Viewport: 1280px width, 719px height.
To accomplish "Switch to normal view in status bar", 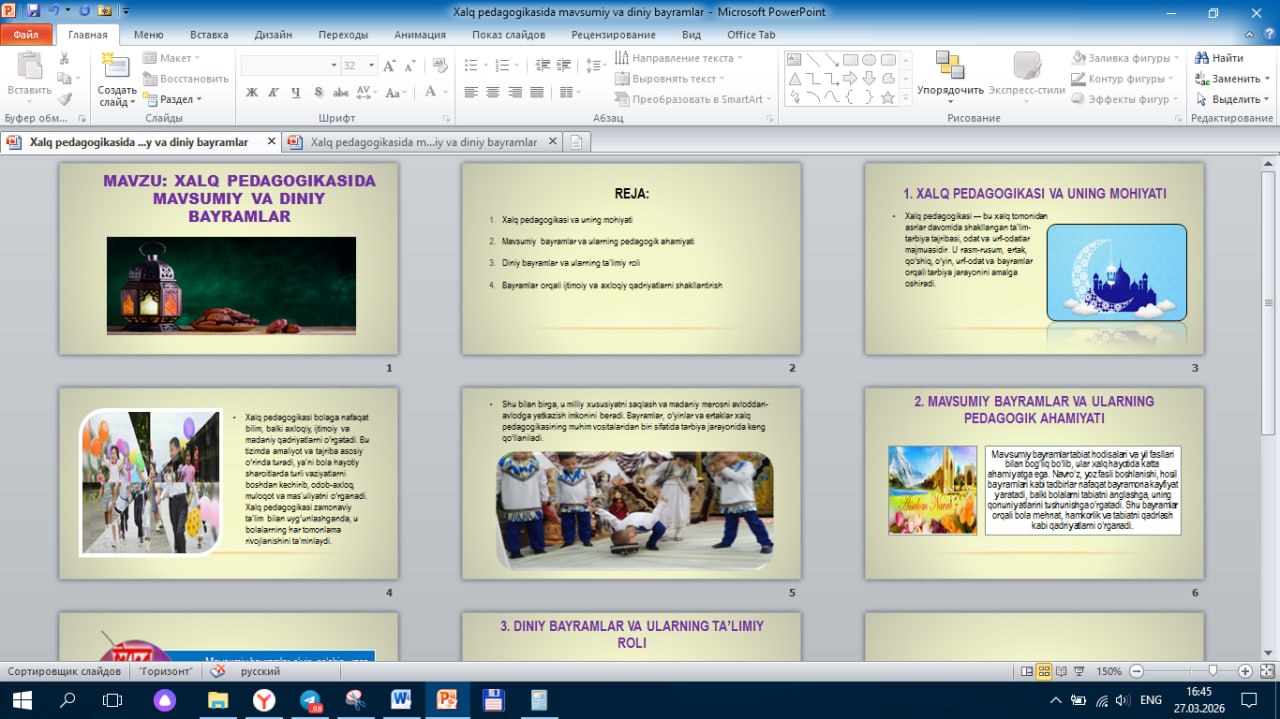I will (1026, 671).
